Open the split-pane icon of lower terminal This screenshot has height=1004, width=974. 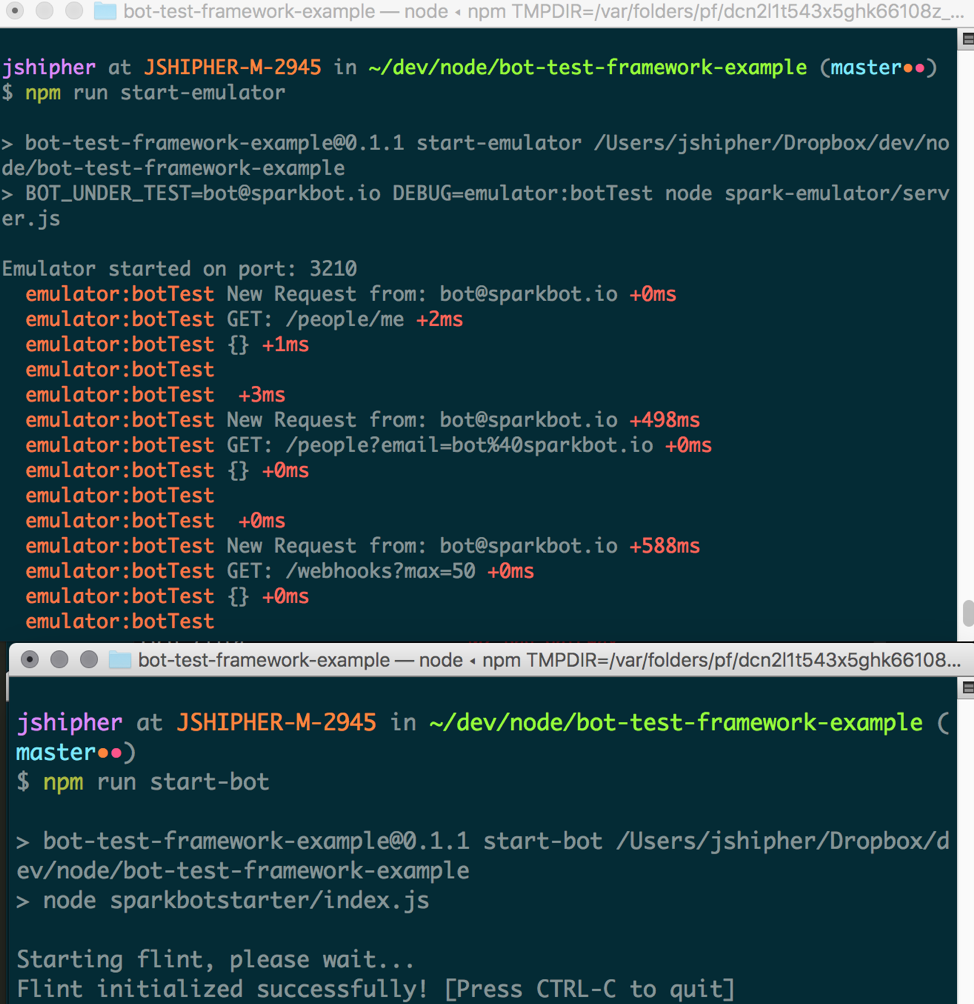968,688
